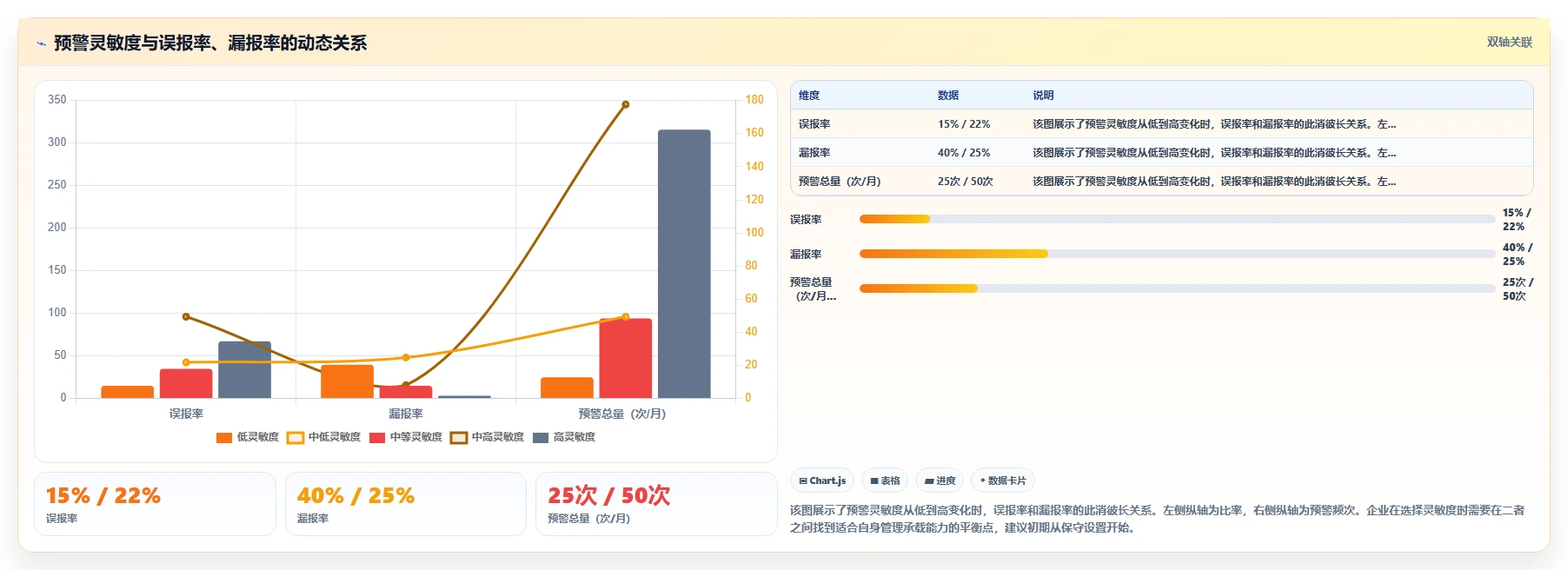
Task: Click the orange 低灵敏度 bar in 漏报率 group
Action: tap(347, 381)
